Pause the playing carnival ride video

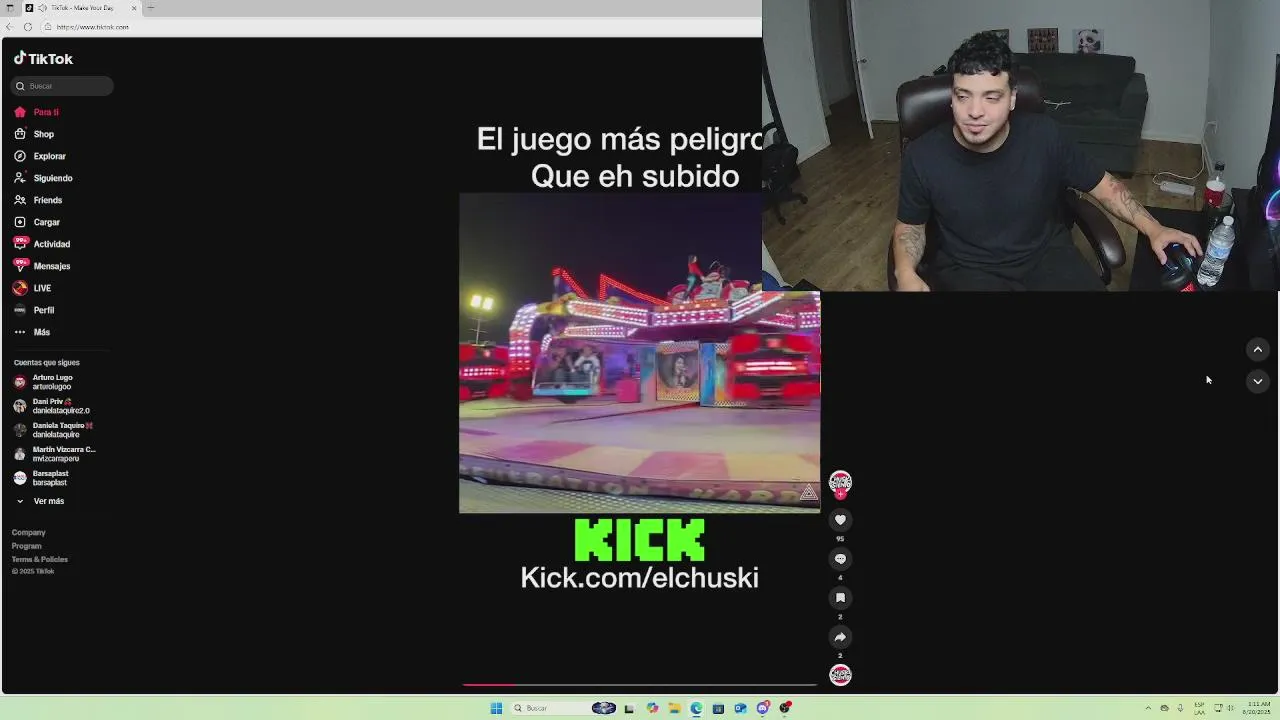(x=640, y=352)
